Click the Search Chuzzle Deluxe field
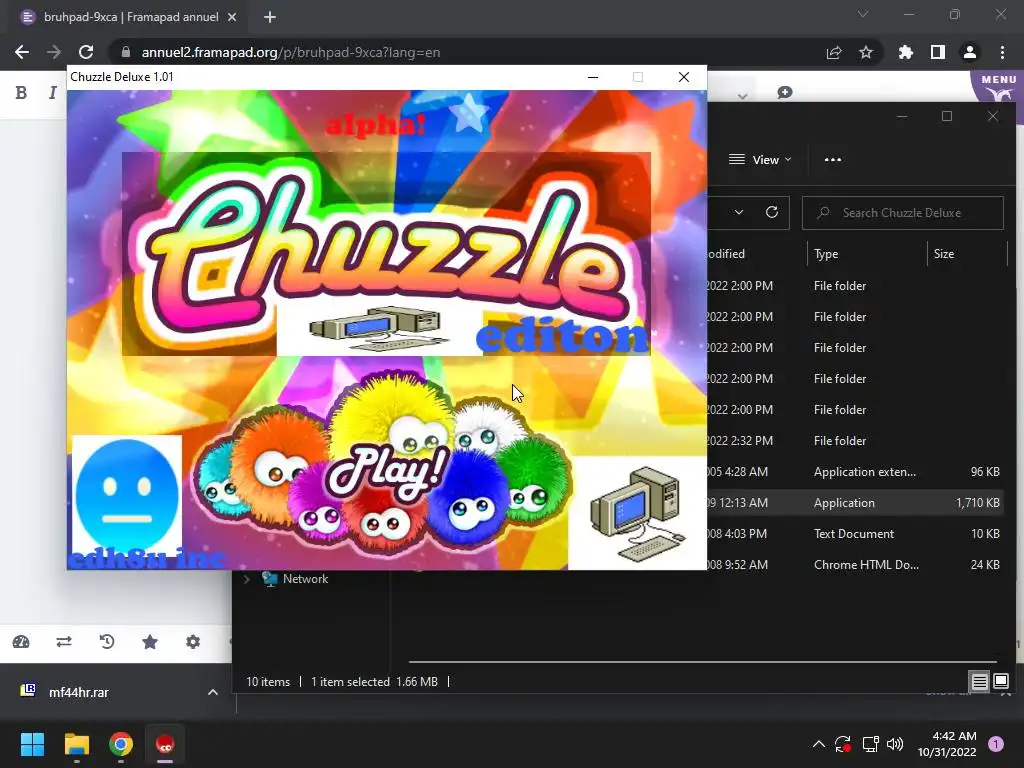The height and width of the screenshot is (768, 1024). tap(903, 213)
